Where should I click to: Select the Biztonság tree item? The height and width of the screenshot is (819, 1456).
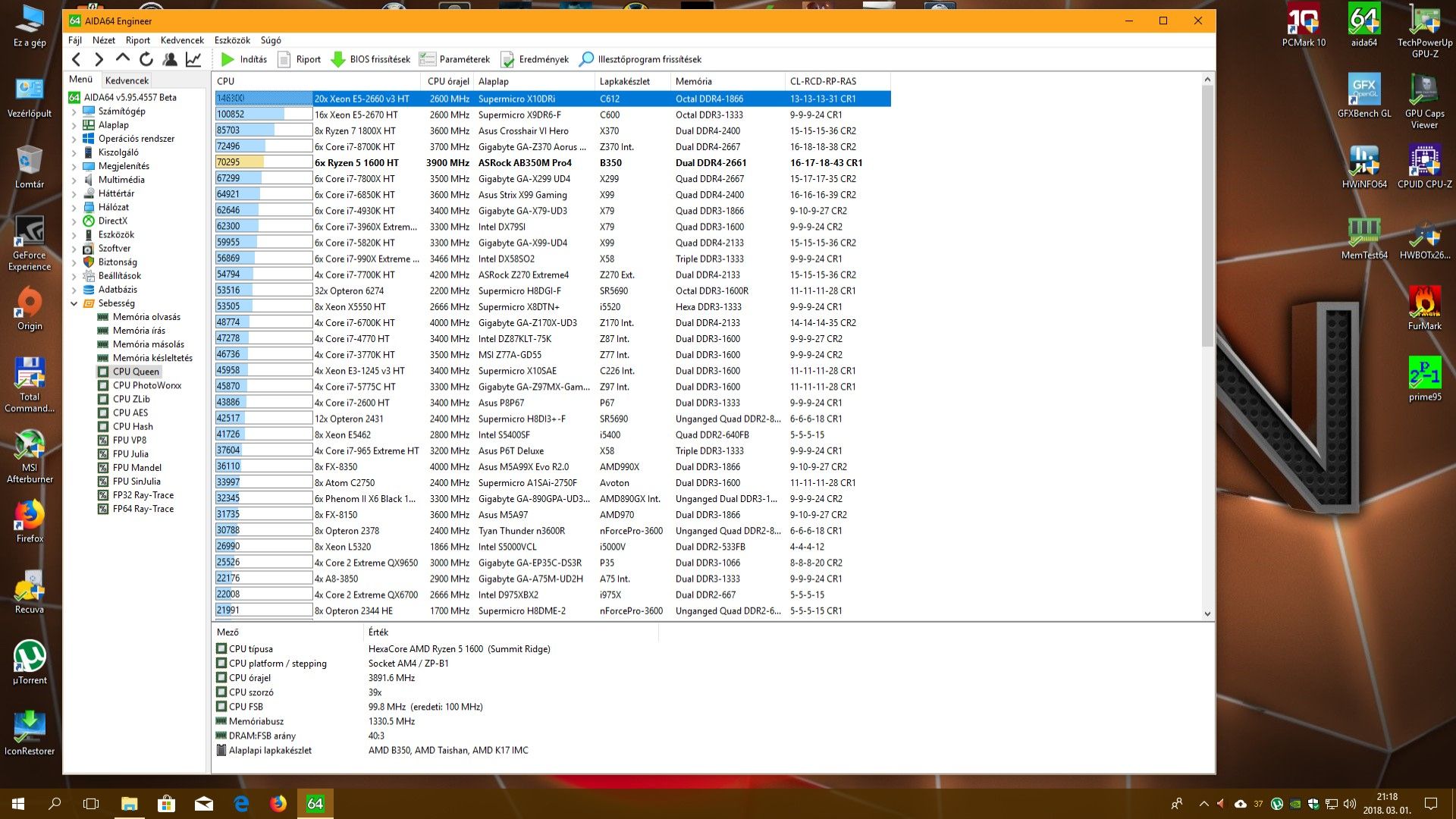pyautogui.click(x=118, y=262)
